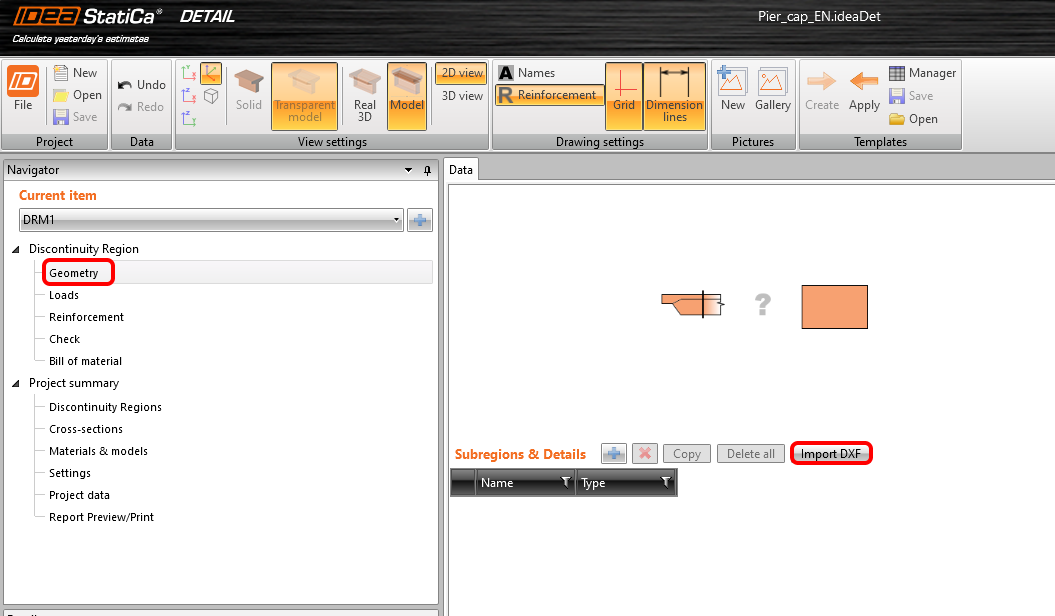Open the picture Gallery icon

(772, 90)
